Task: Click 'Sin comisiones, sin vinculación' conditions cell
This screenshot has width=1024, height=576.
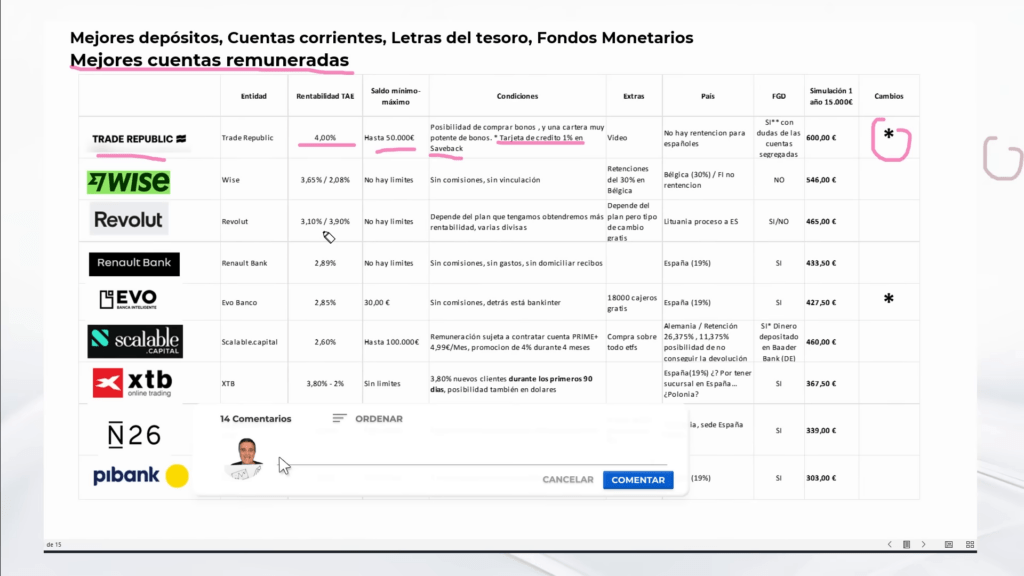Action: [485, 180]
